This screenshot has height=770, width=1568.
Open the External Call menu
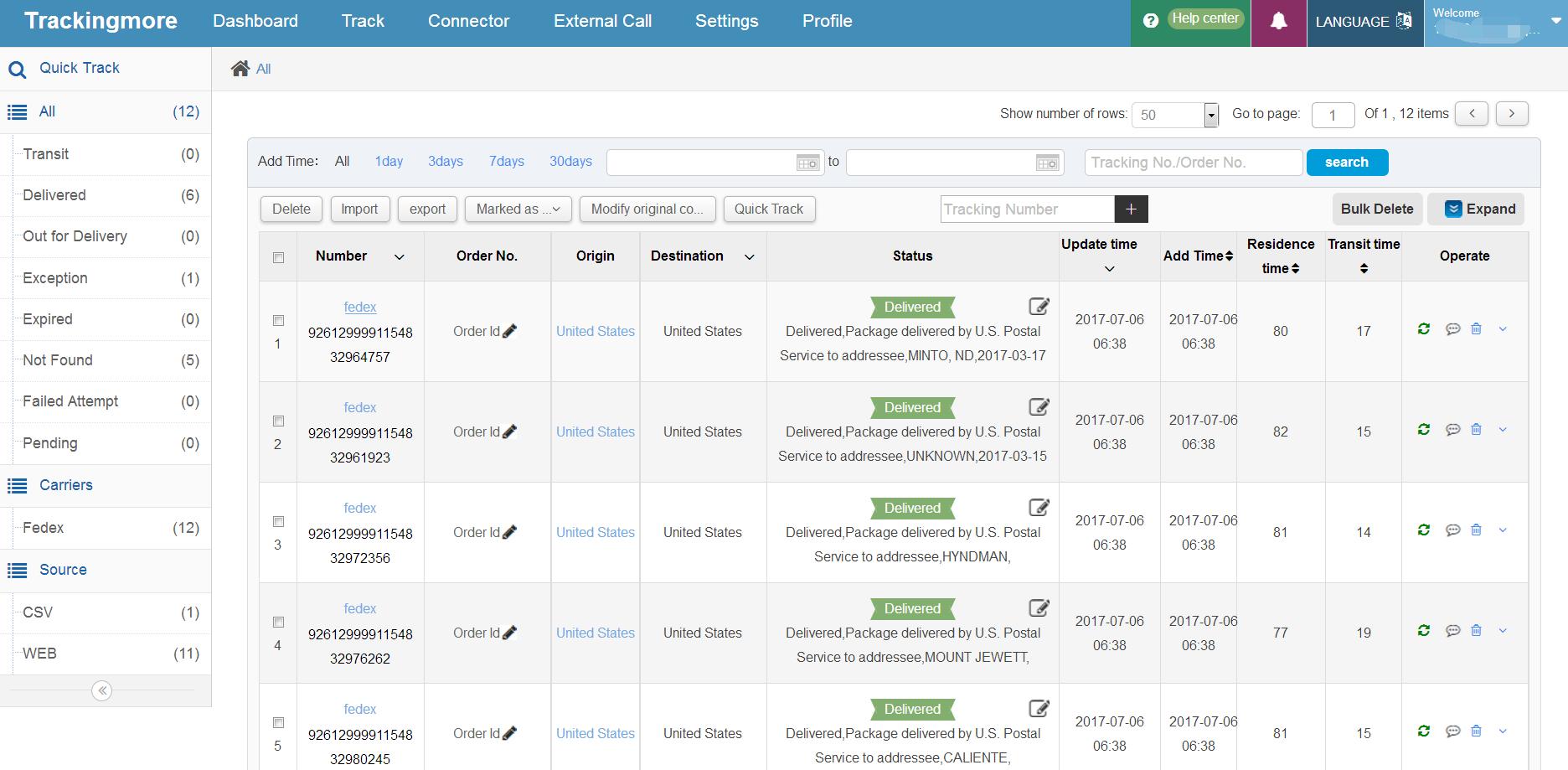click(602, 21)
